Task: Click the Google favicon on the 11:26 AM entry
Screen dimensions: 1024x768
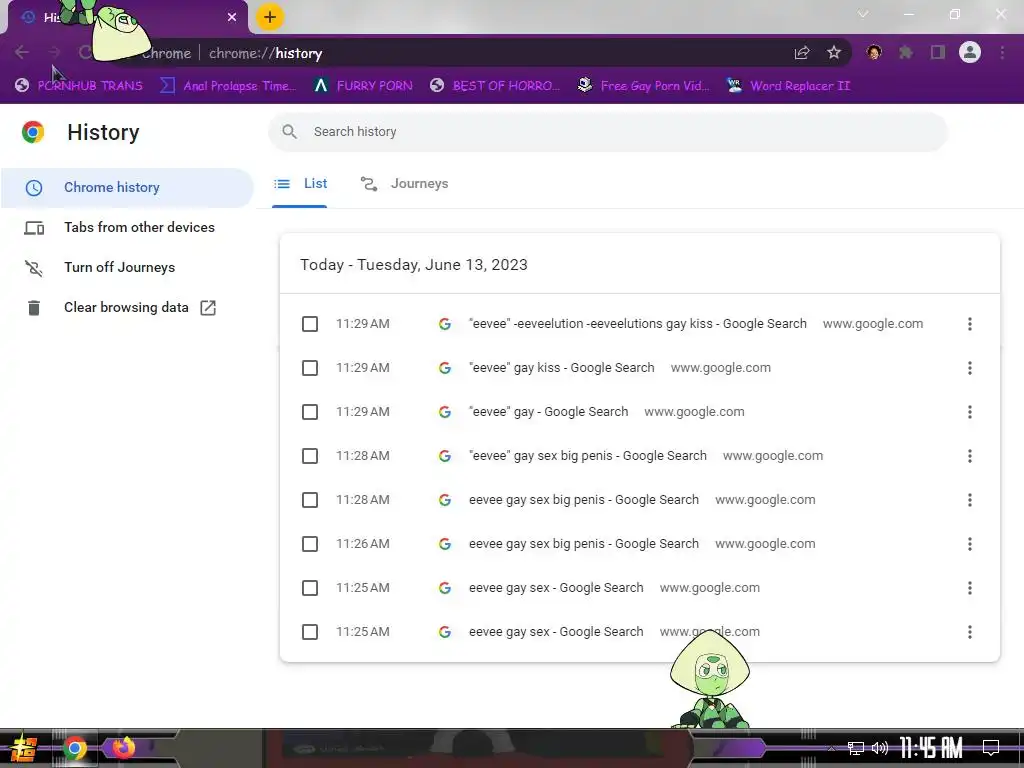Action: coord(445,544)
